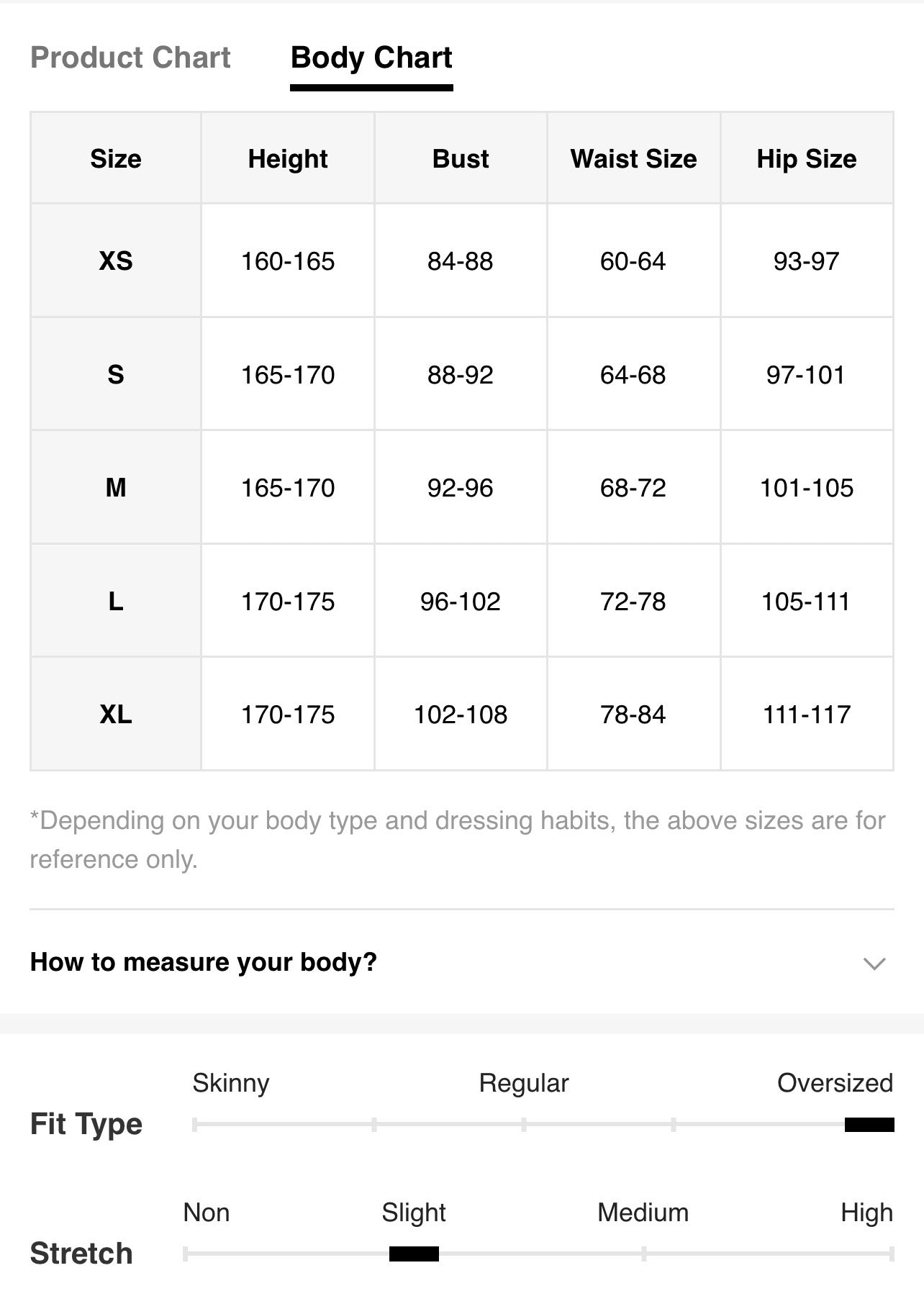Select the M size row header
The height and width of the screenshot is (1291, 924).
tap(116, 487)
